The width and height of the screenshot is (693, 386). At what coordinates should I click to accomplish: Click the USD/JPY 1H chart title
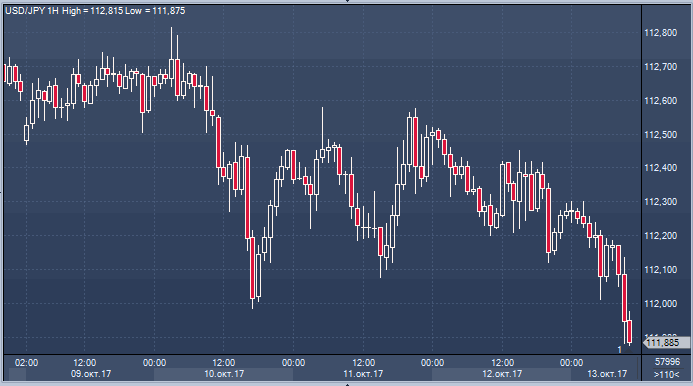(32, 11)
